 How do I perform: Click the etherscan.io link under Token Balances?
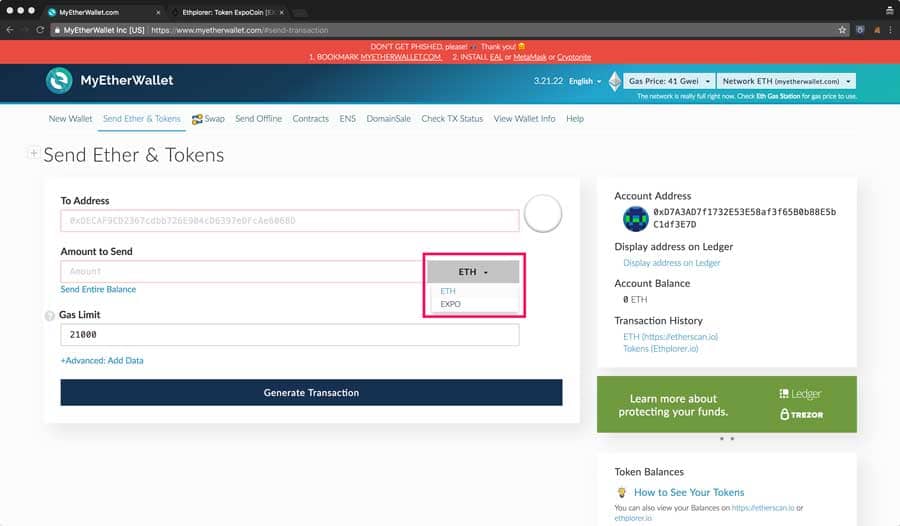point(763,508)
